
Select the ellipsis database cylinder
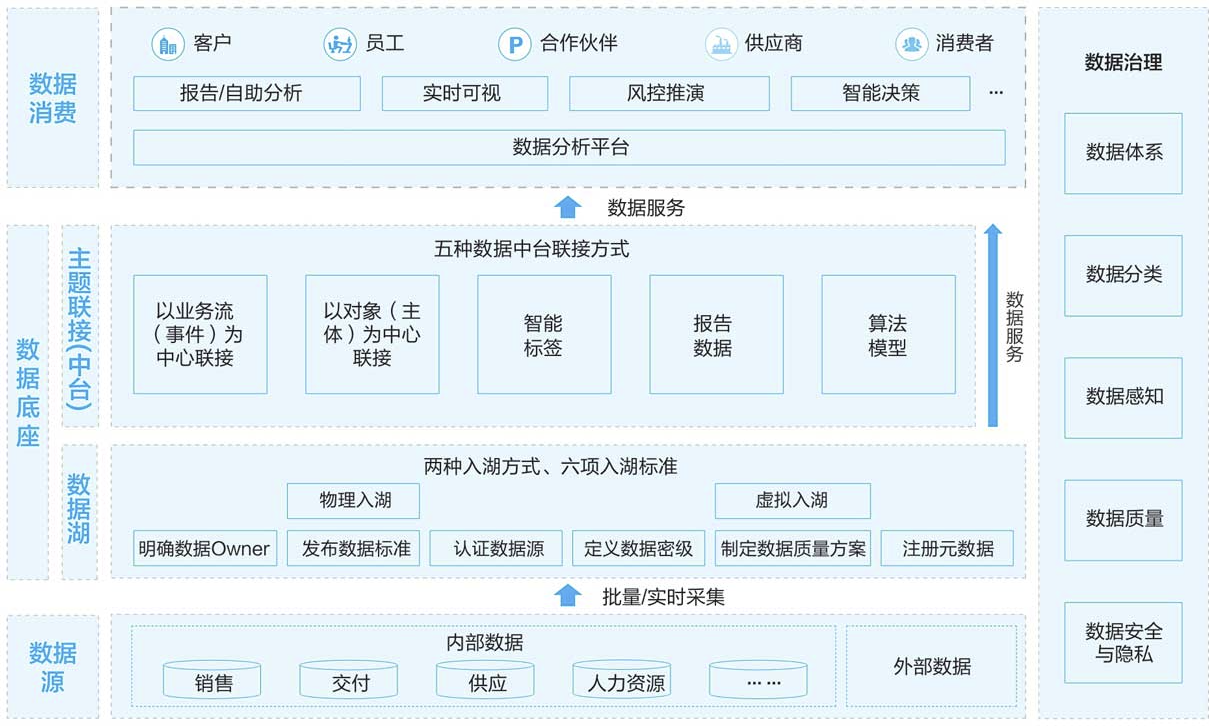(x=759, y=679)
